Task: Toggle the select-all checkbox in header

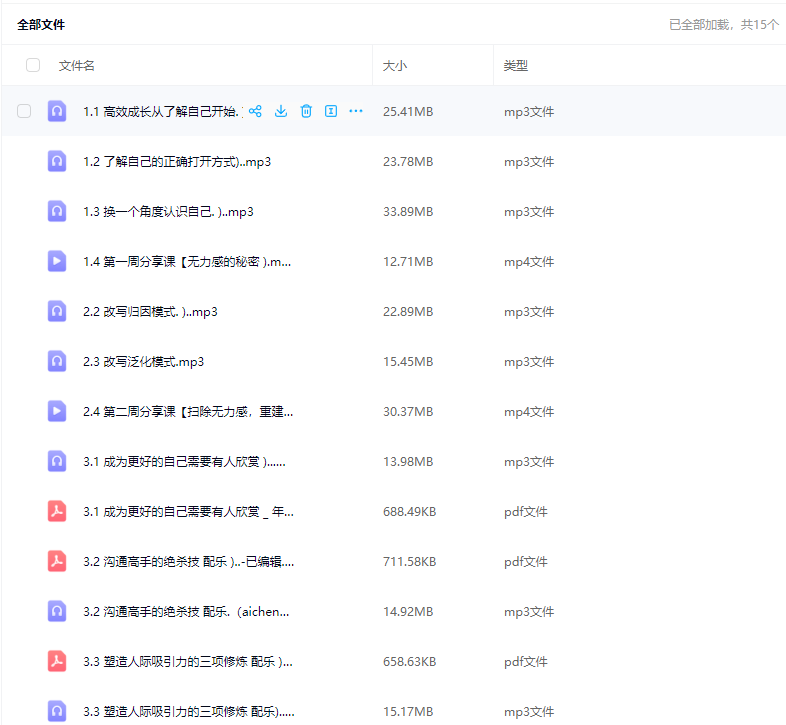Action: 33,65
